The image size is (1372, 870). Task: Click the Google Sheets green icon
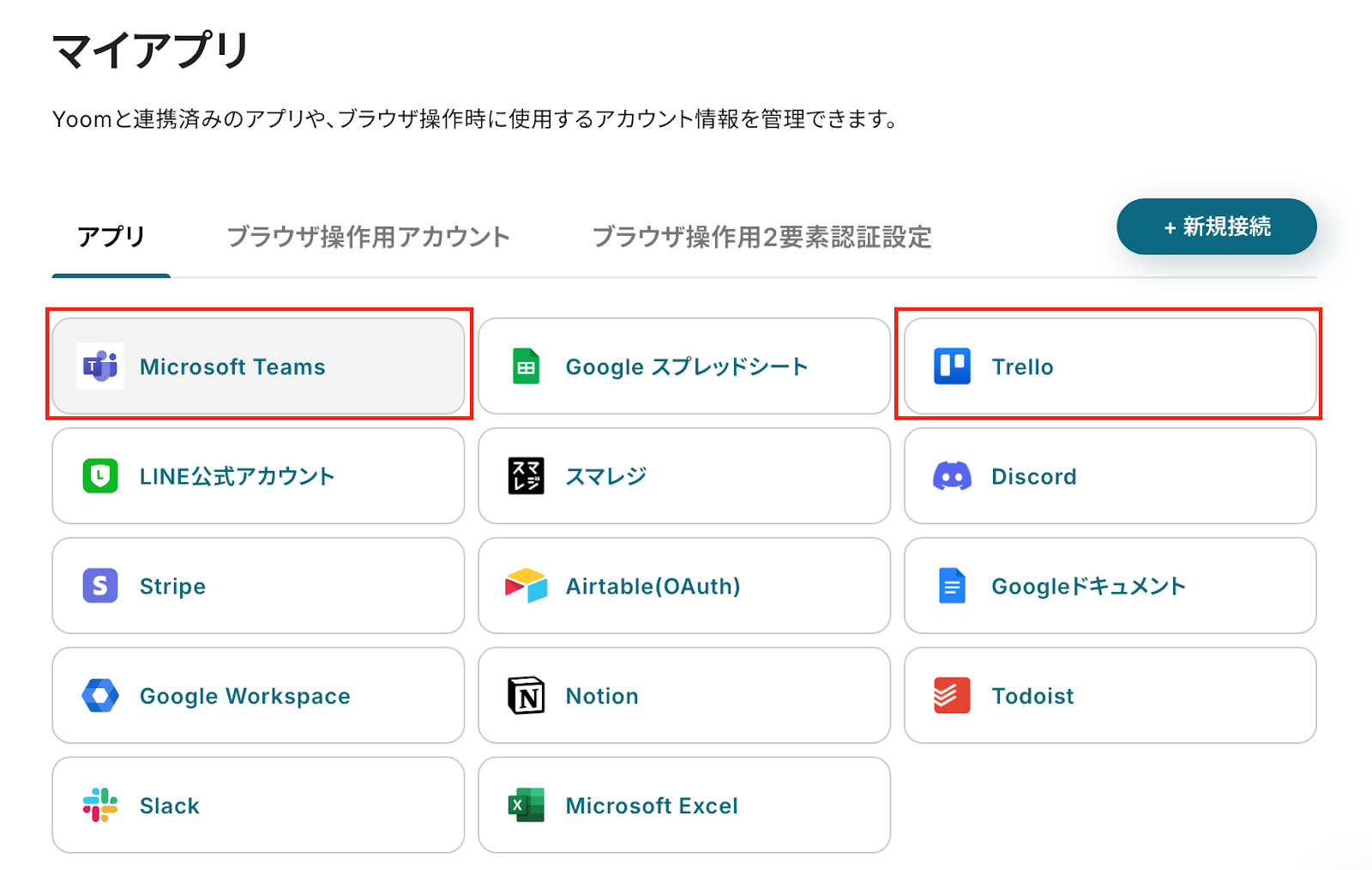pyautogui.click(x=526, y=366)
